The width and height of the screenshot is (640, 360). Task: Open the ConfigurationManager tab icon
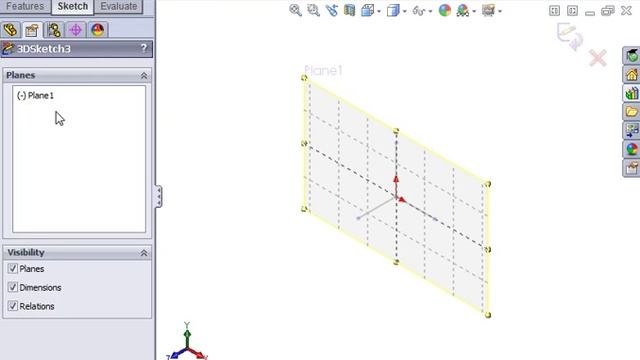click(x=54, y=30)
